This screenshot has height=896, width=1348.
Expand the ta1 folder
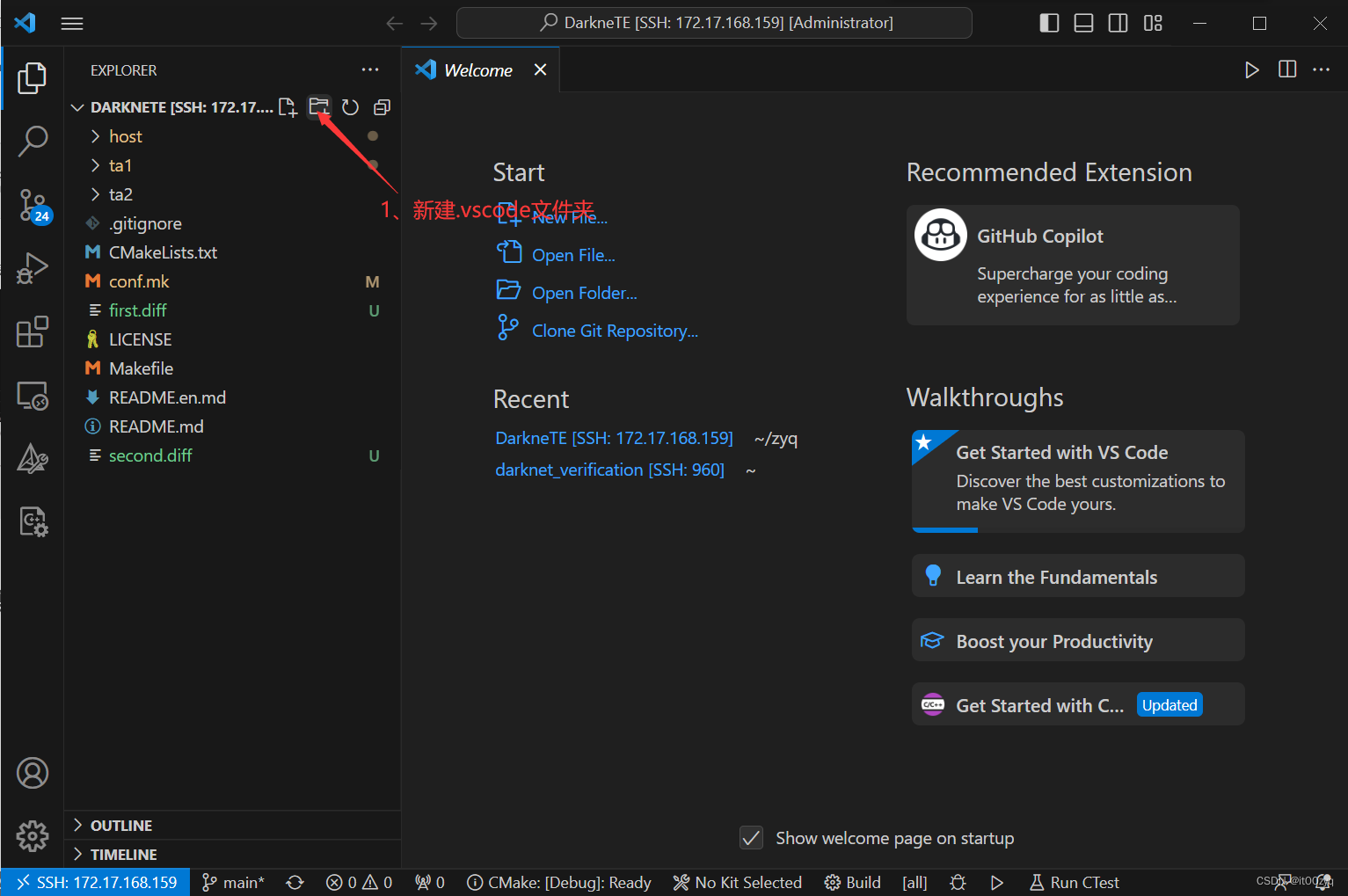(232, 165)
